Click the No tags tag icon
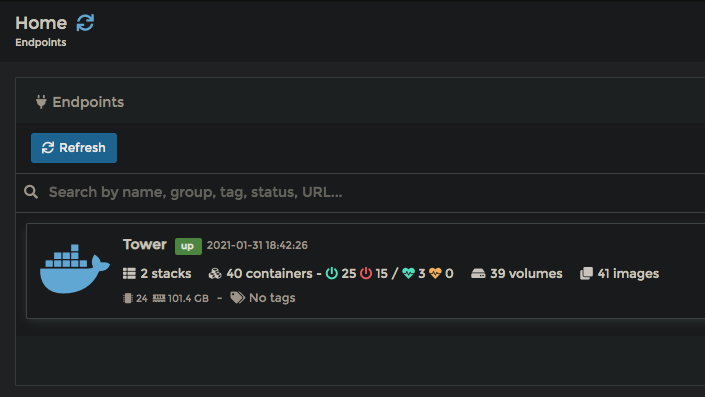 pyautogui.click(x=237, y=298)
